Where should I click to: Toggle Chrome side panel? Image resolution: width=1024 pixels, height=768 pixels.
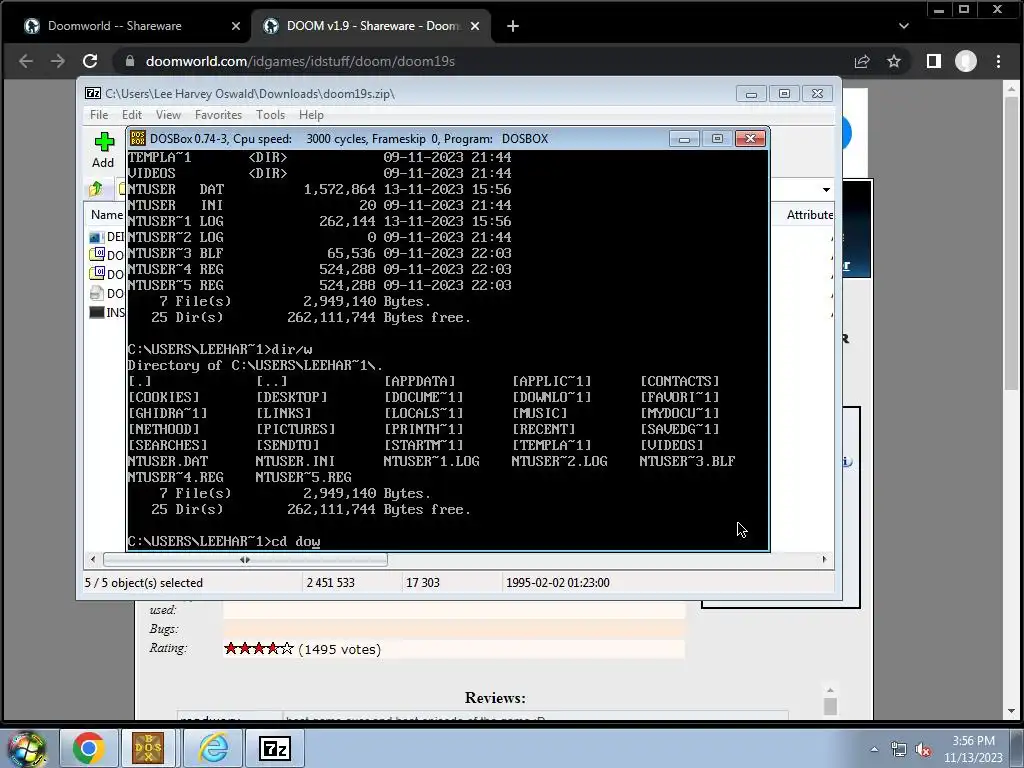934,61
